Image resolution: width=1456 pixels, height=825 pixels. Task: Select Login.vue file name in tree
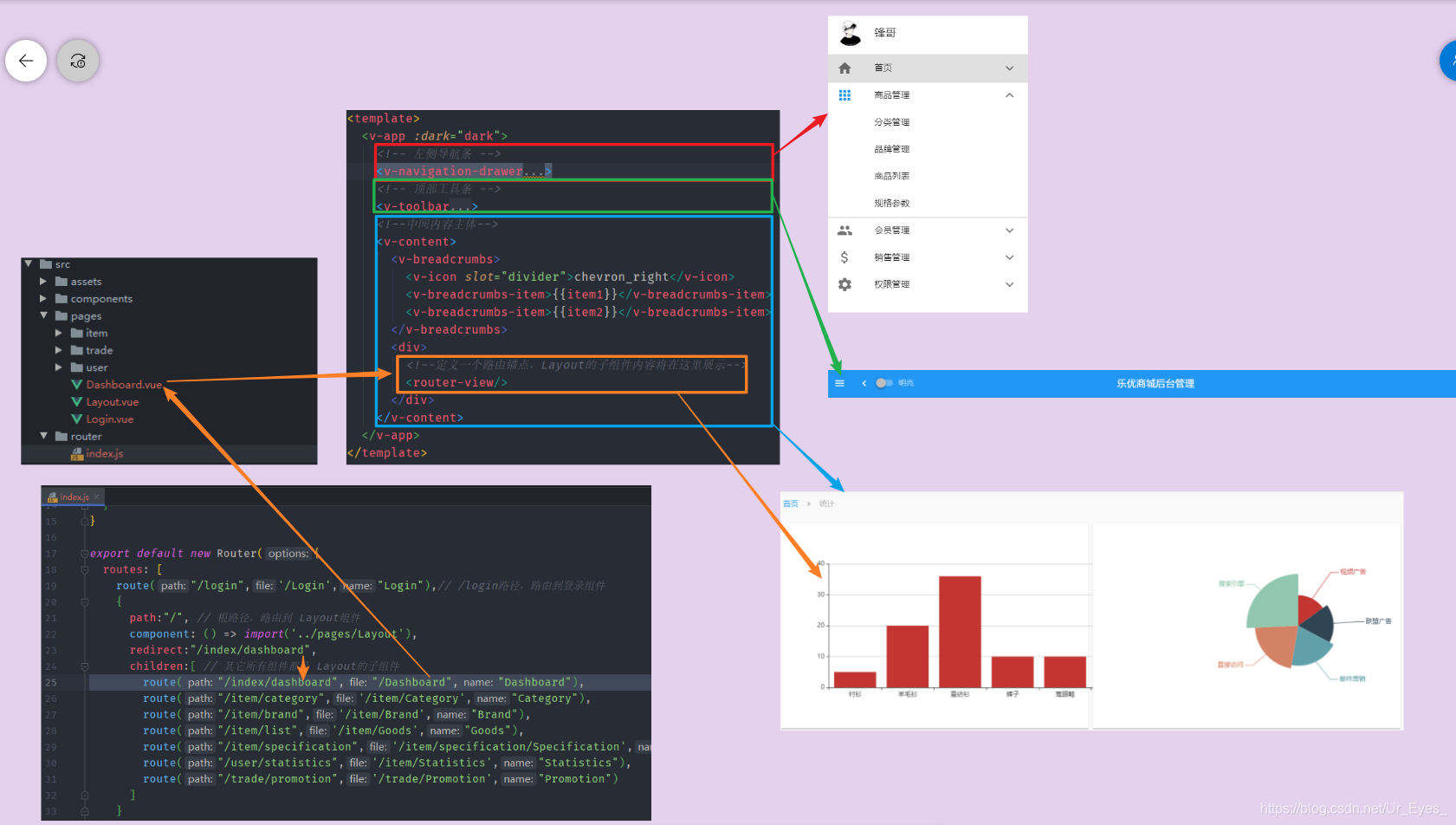[109, 419]
